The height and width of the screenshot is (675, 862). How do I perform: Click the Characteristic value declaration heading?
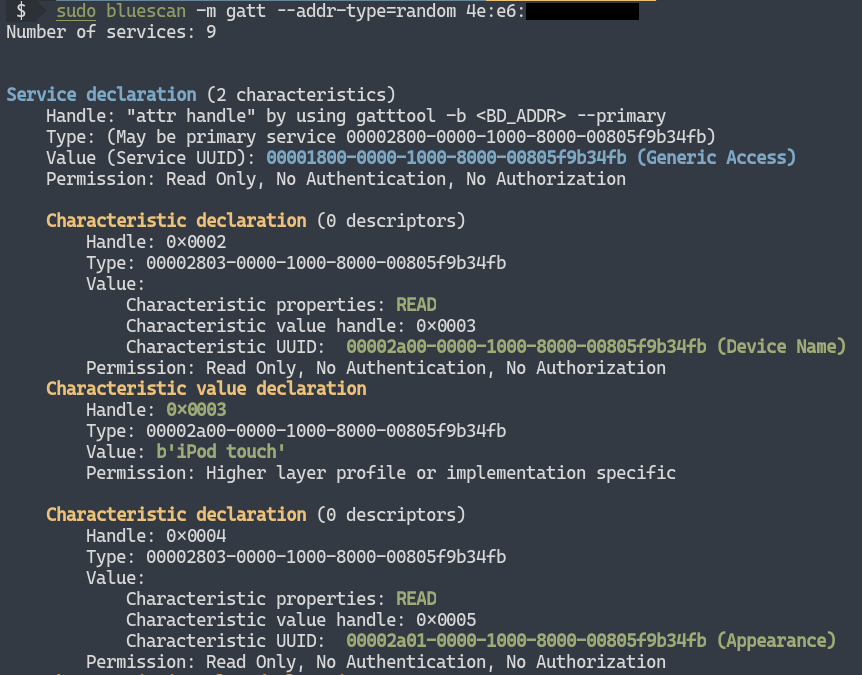click(206, 389)
